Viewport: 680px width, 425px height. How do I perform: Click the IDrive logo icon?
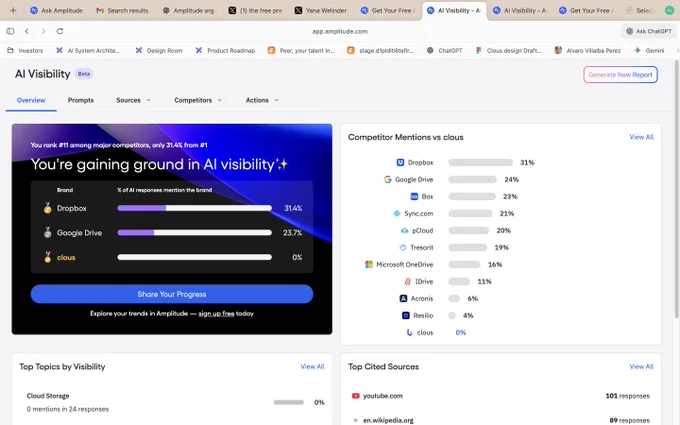[x=408, y=281]
